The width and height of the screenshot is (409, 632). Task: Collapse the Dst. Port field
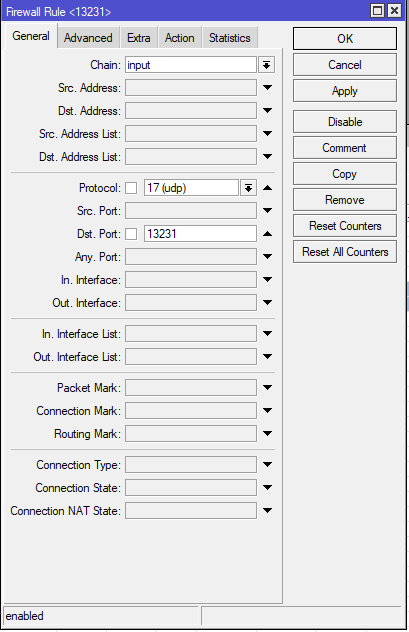click(x=268, y=234)
